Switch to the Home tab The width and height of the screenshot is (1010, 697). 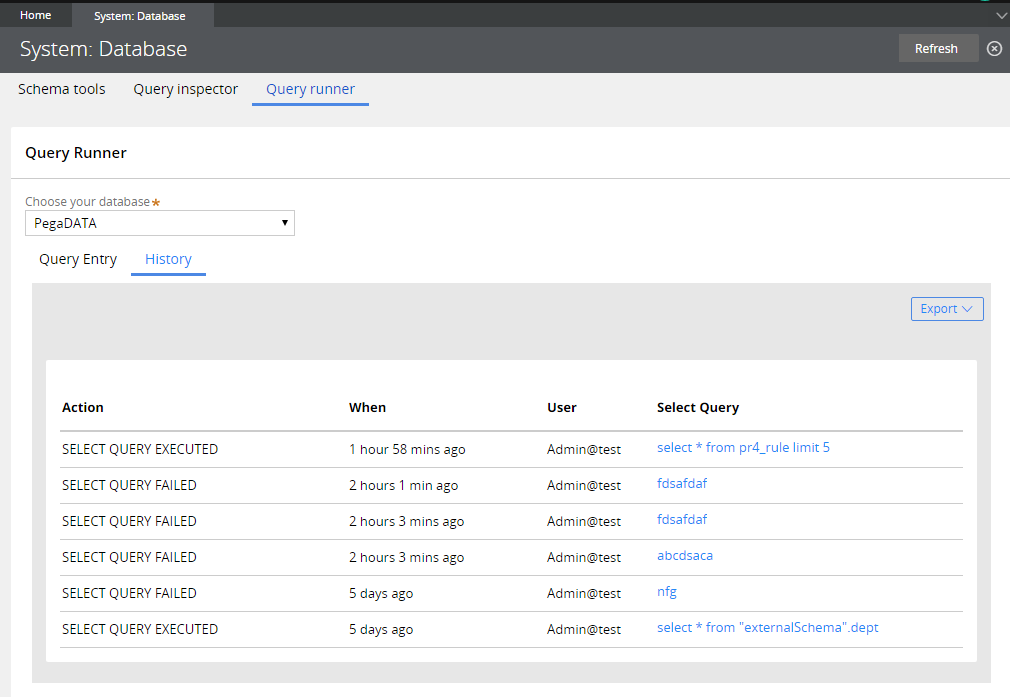click(35, 15)
